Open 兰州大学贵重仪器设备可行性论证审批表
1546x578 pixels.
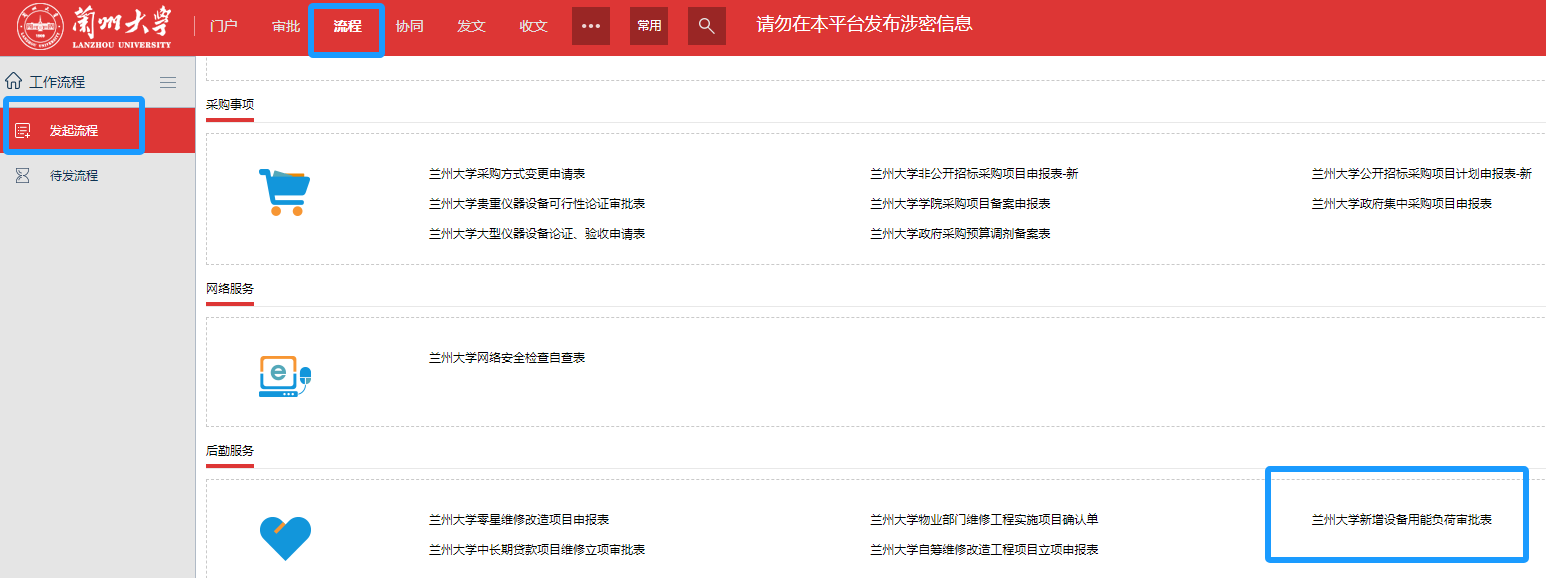(537, 204)
